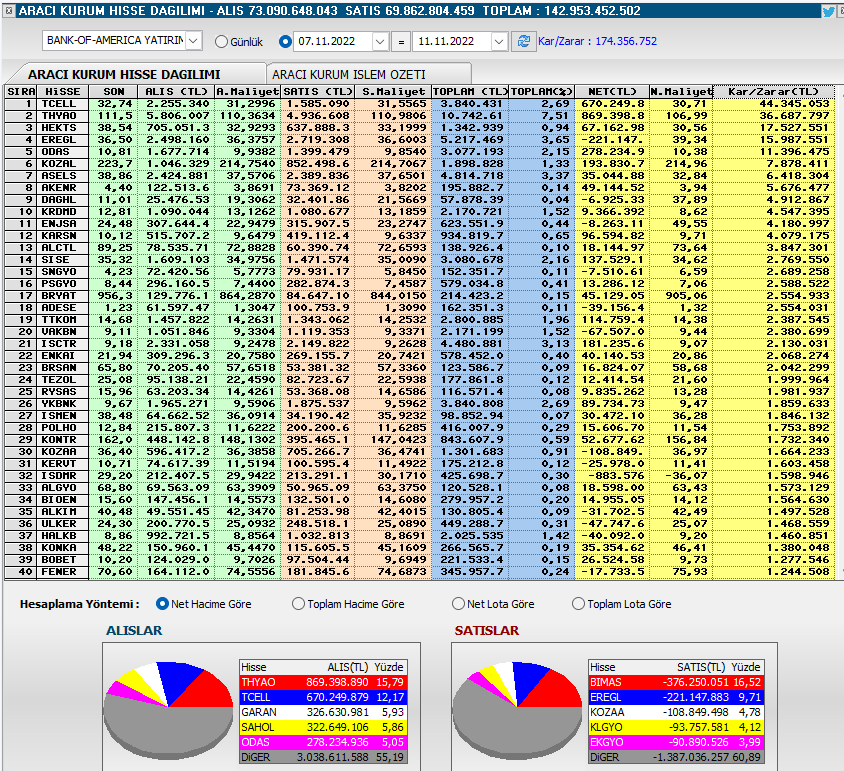Click the yellow KLGYO row in SATISLAR legend
The image size is (844, 771).
[676, 727]
